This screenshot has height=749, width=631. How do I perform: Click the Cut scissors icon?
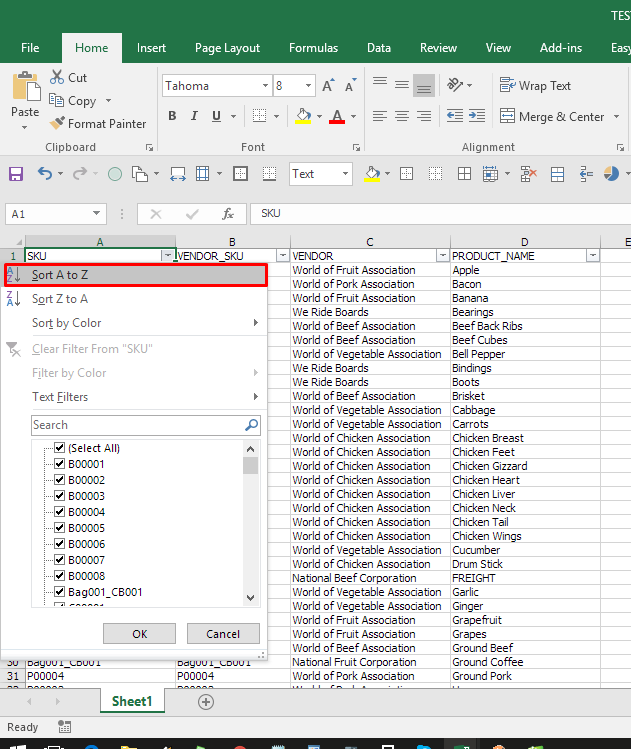(56, 78)
